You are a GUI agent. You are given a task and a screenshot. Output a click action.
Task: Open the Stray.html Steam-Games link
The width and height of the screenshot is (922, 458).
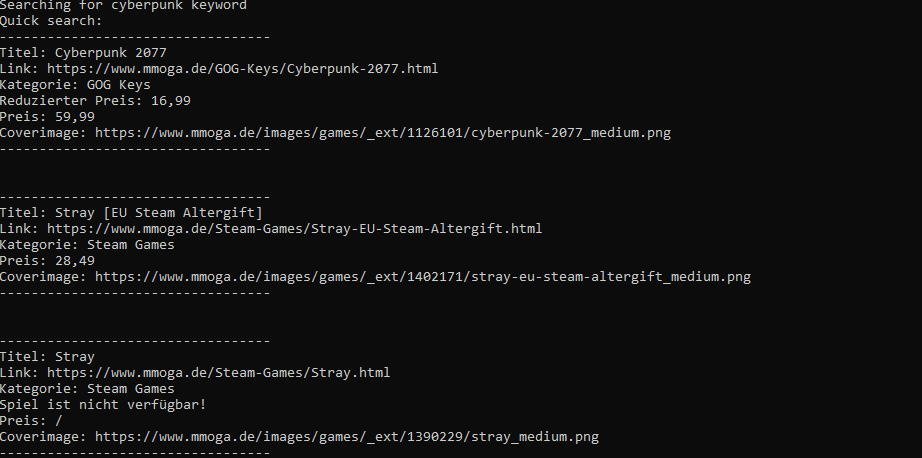(219, 373)
